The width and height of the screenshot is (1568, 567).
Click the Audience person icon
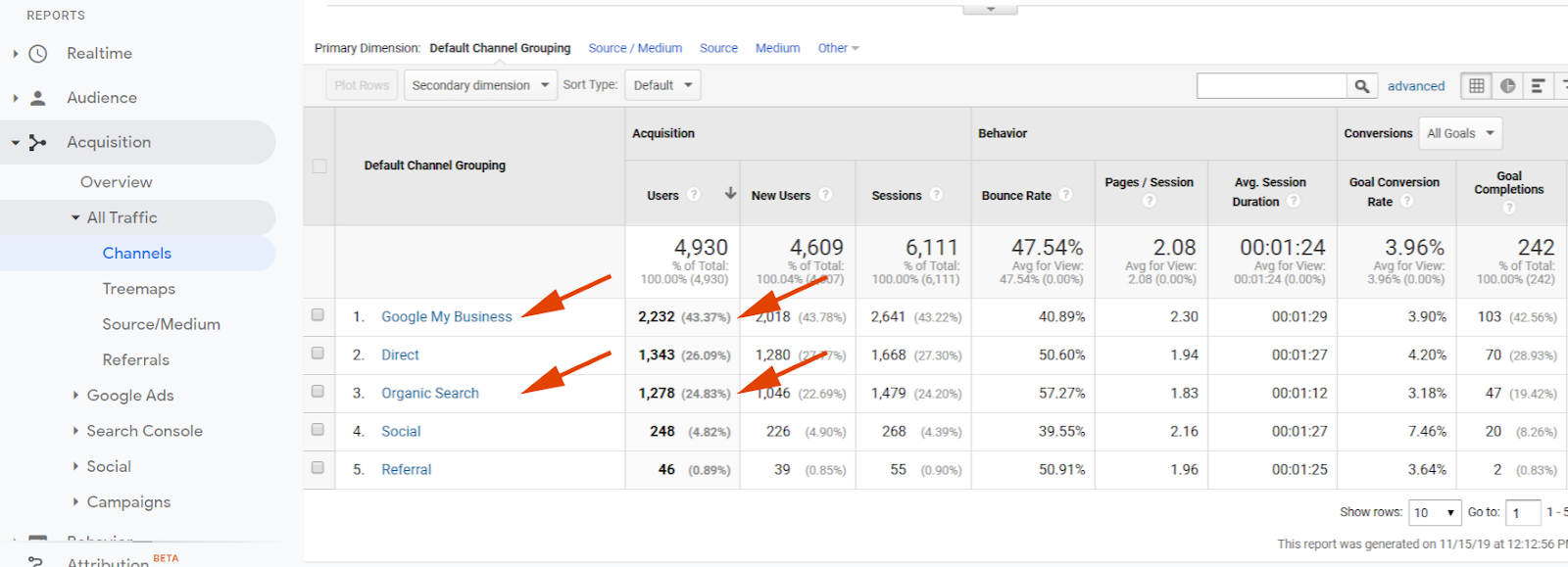pyautogui.click(x=38, y=98)
